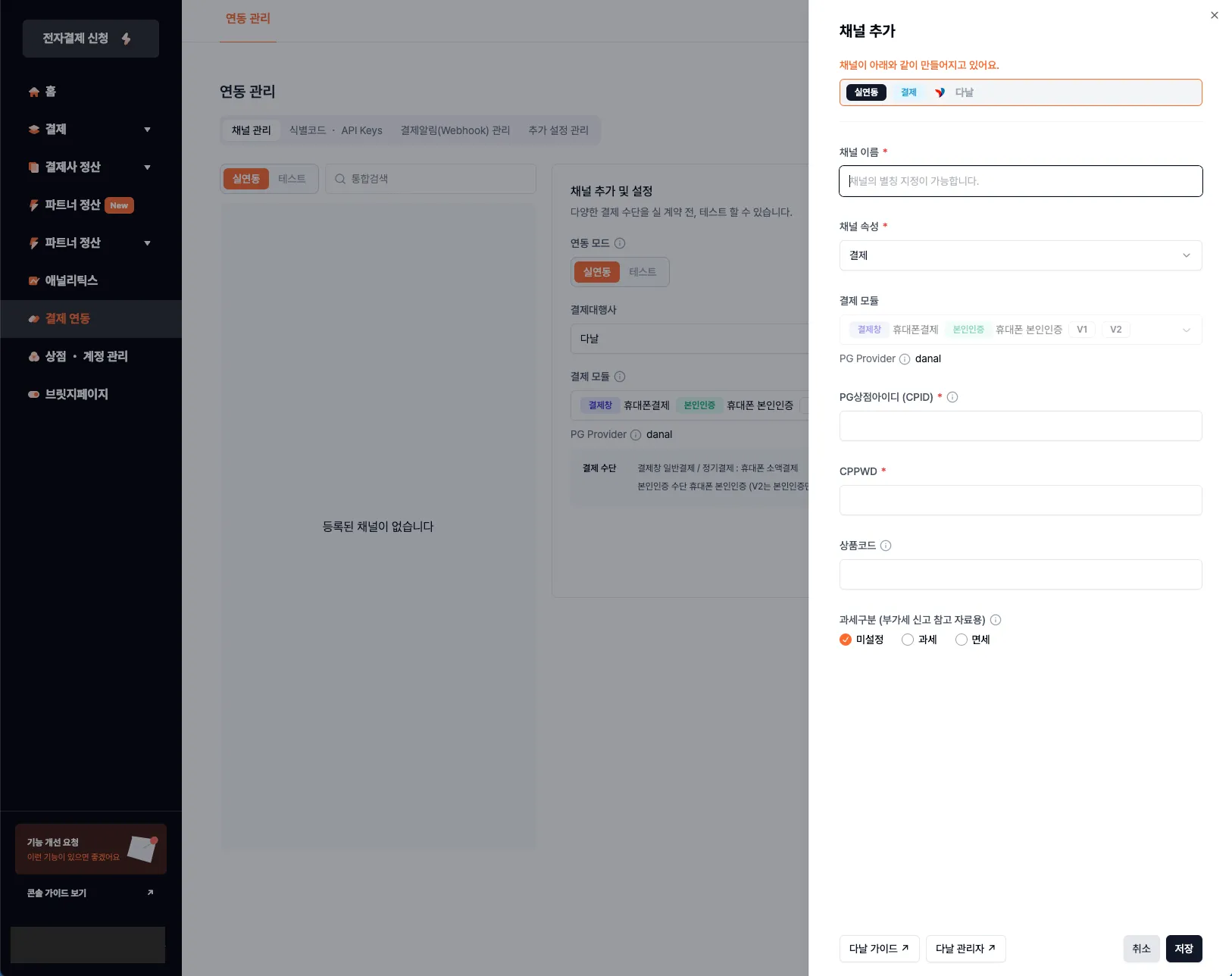The width and height of the screenshot is (1232, 976).
Task: Expand the 결제사 정산 submenu arrow
Action: [147, 167]
